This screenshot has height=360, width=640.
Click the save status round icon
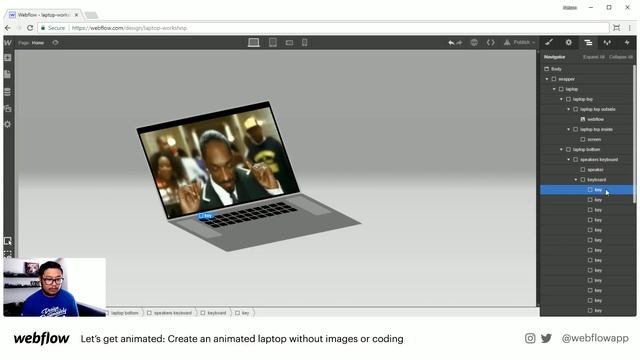tap(474, 42)
